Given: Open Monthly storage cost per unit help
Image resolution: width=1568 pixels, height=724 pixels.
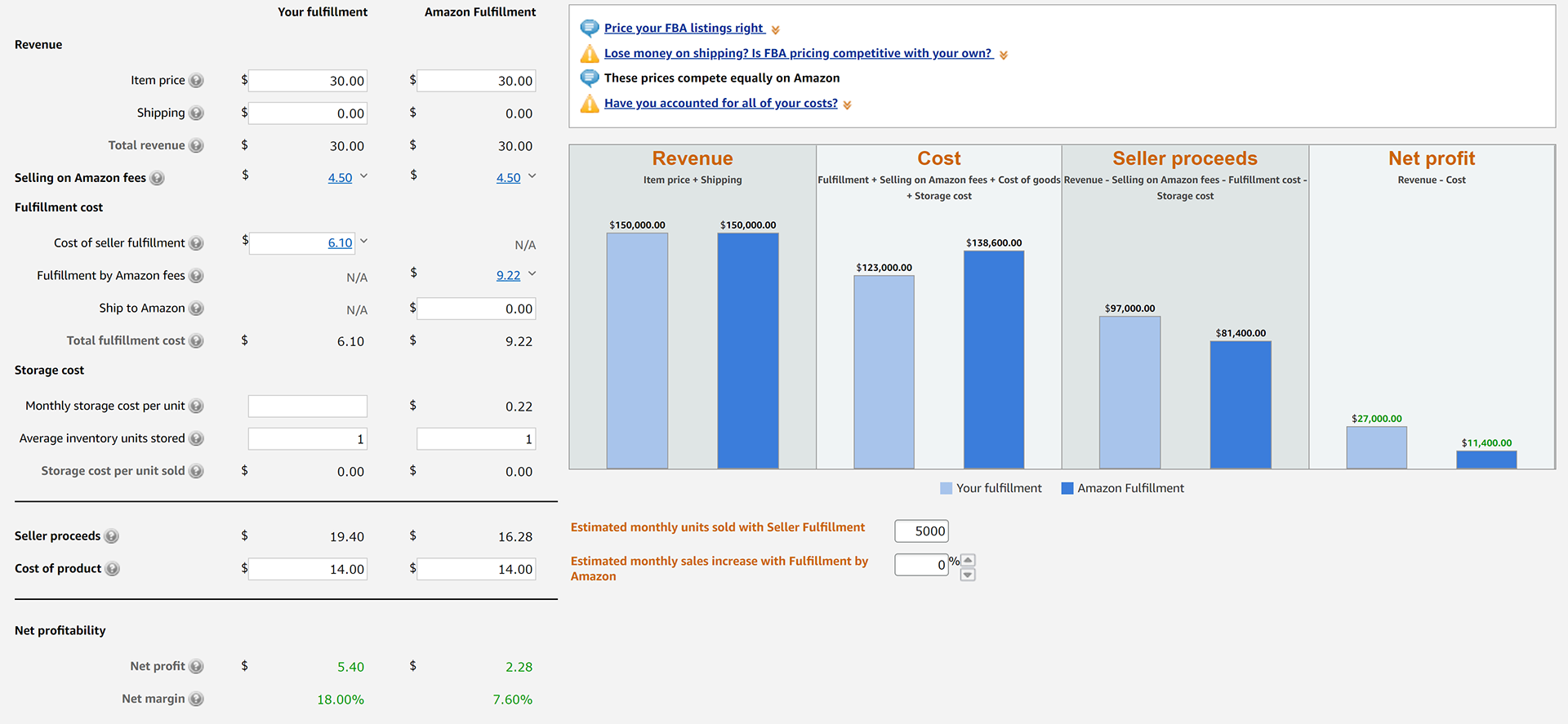Looking at the screenshot, I should tap(196, 406).
